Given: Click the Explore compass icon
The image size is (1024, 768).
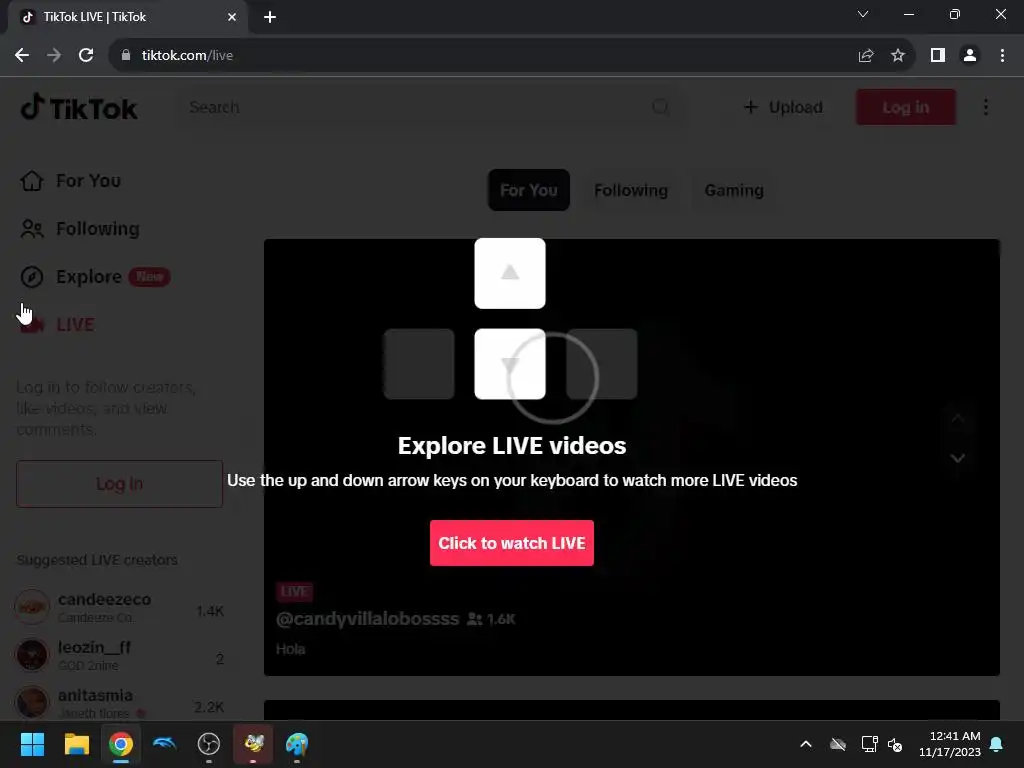Looking at the screenshot, I should tap(31, 277).
